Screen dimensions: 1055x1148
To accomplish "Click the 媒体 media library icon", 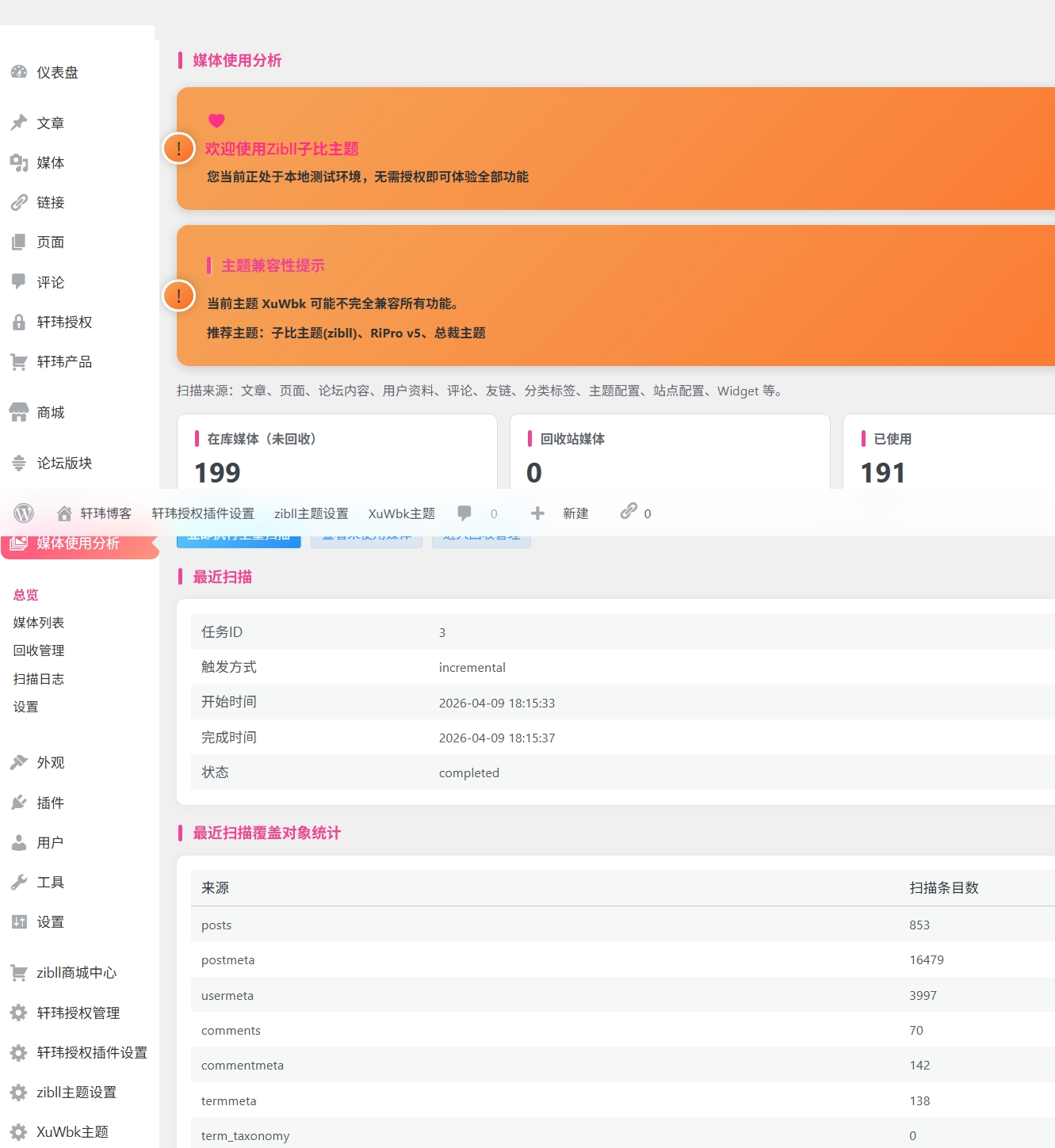I will (x=19, y=163).
